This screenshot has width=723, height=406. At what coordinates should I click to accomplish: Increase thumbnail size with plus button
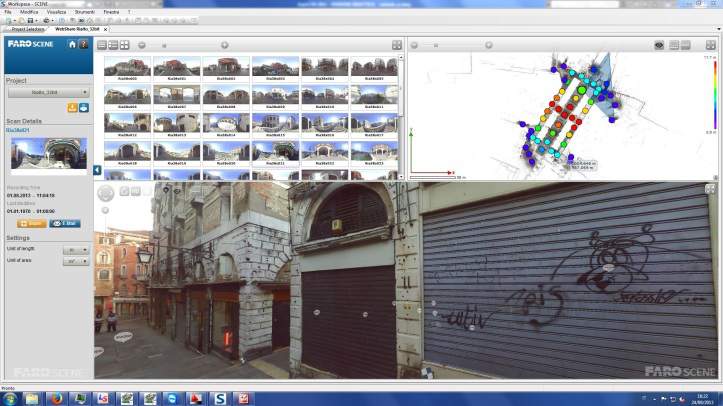(x=225, y=45)
